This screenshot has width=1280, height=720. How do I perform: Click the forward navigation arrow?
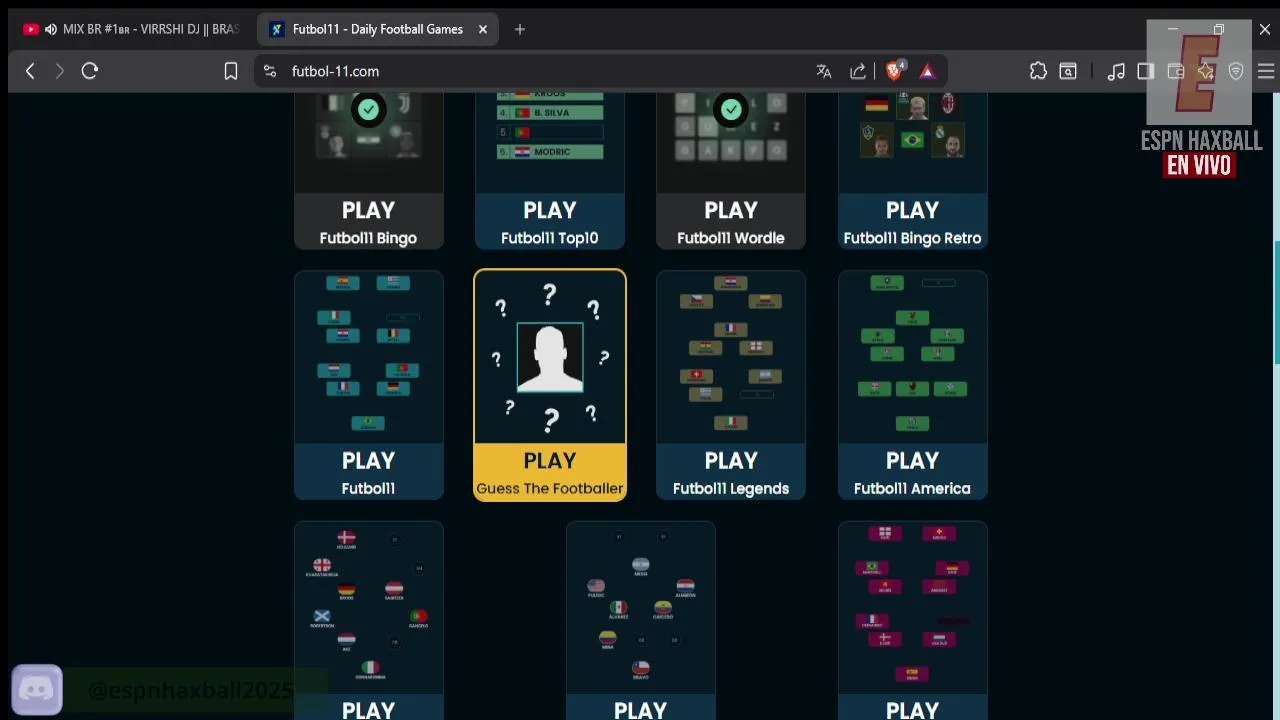coord(59,71)
